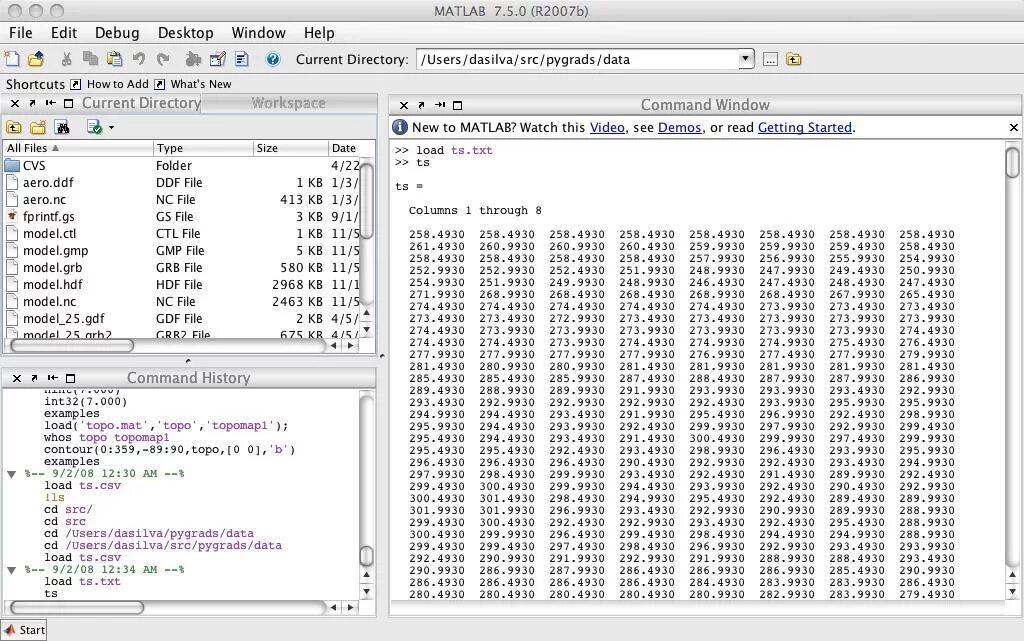Click the What's New shortcut
The image size is (1024, 641).
point(193,84)
